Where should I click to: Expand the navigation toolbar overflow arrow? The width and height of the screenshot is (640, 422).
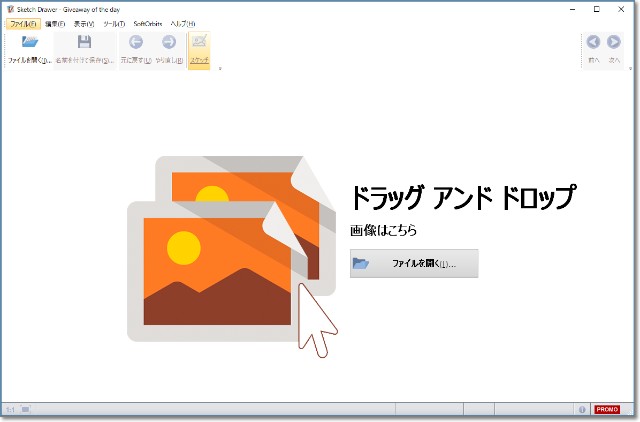click(629, 69)
